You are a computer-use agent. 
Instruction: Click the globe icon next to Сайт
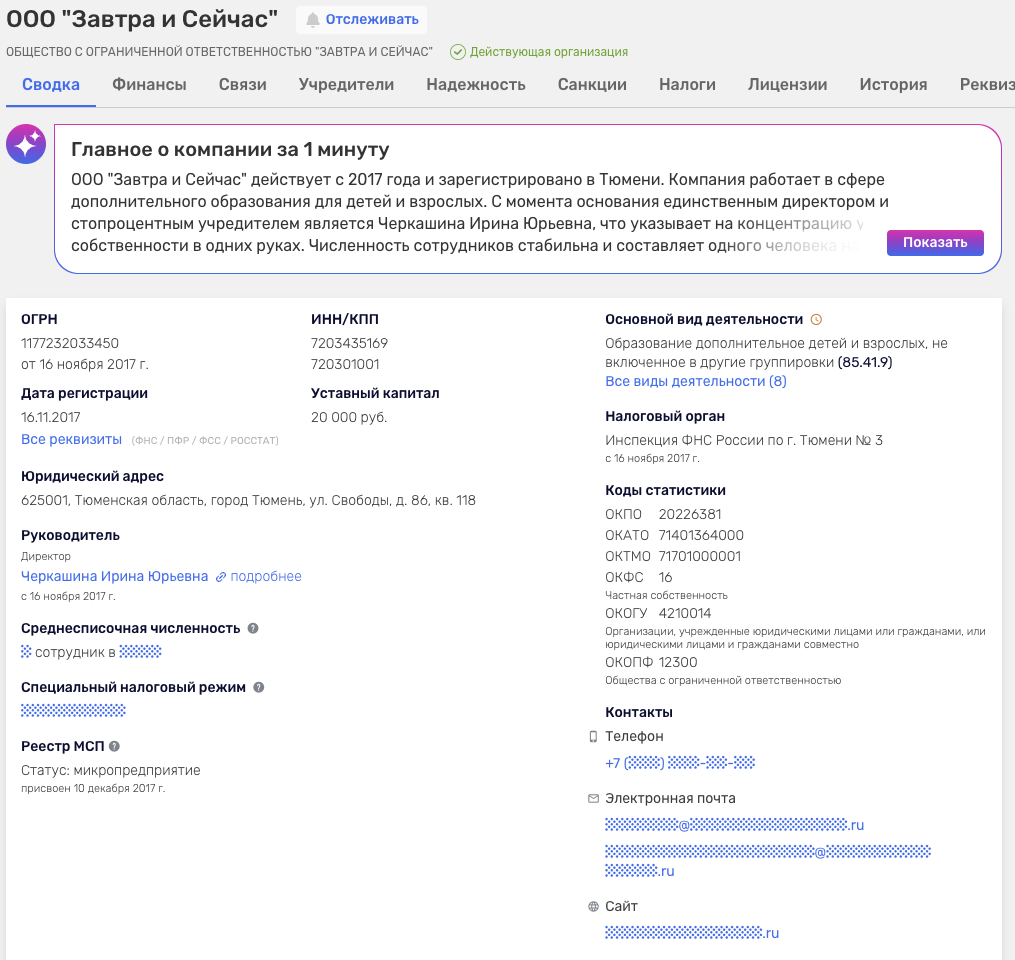pos(593,905)
